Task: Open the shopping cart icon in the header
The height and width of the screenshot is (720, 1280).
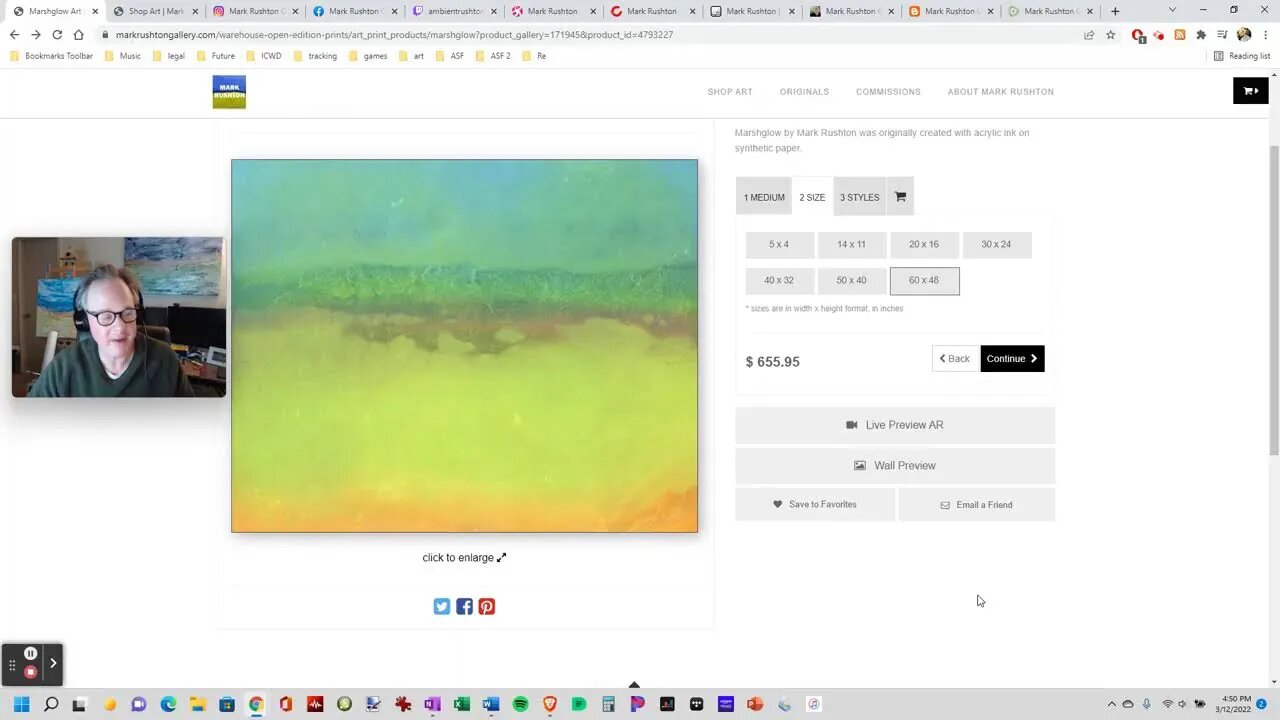Action: pos(1250,91)
